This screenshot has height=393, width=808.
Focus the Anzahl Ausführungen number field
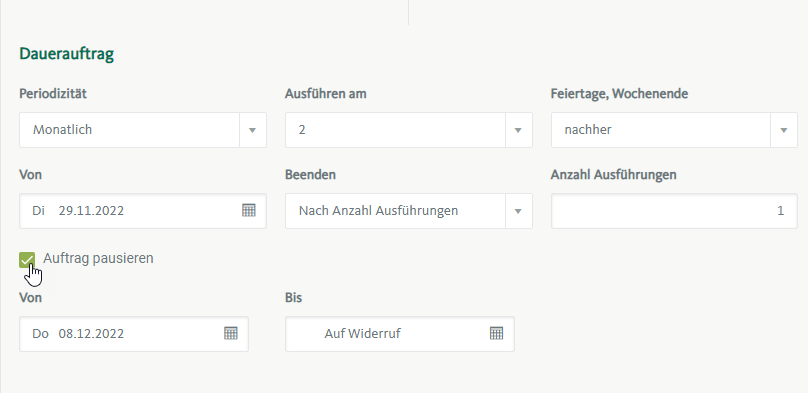pos(675,211)
